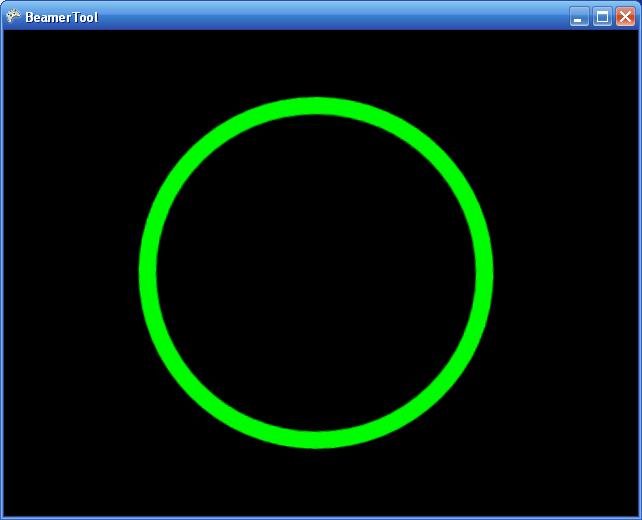
Task: Click the bottommost point of the green ring
Action: pyautogui.click(x=316, y=439)
